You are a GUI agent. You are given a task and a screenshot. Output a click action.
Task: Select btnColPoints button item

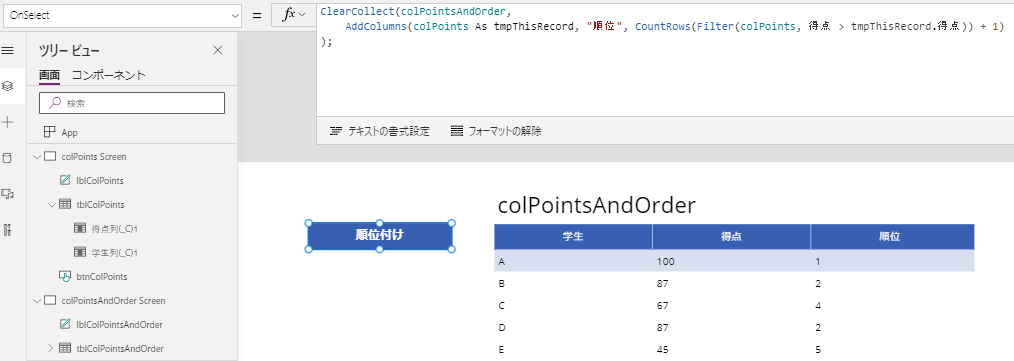pos(102,276)
